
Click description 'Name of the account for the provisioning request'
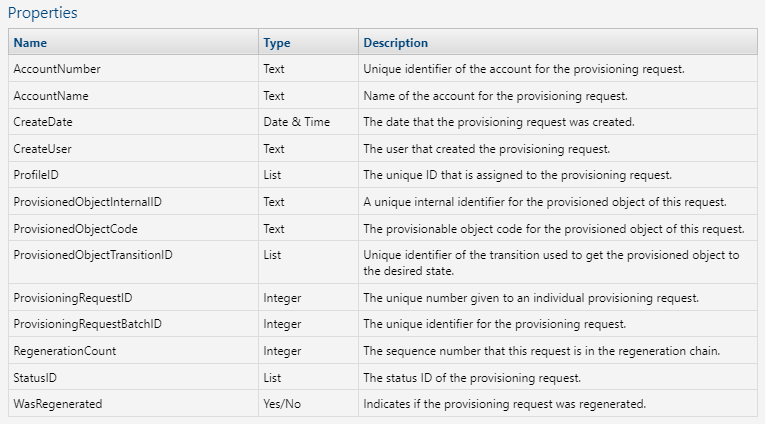point(496,96)
